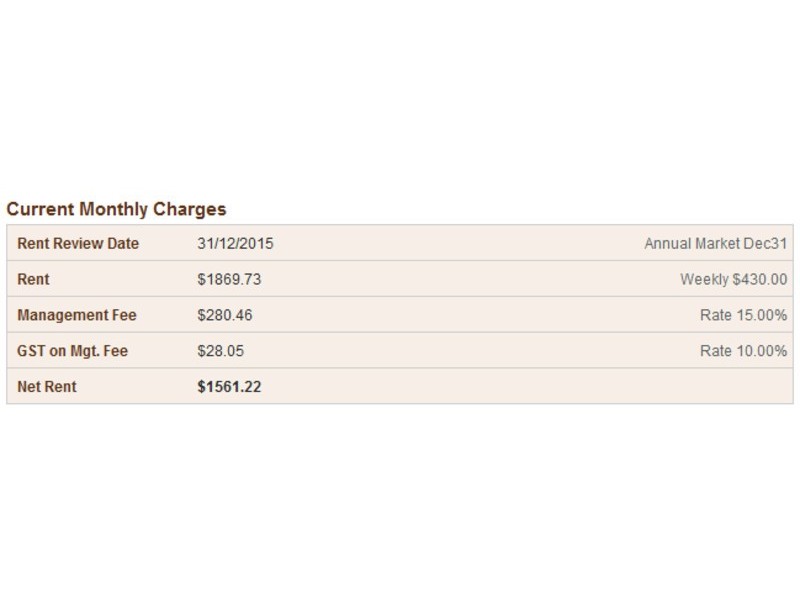Image resolution: width=800 pixels, height=600 pixels.
Task: Select the bold $1561.22 net rent amount
Action: point(229,386)
